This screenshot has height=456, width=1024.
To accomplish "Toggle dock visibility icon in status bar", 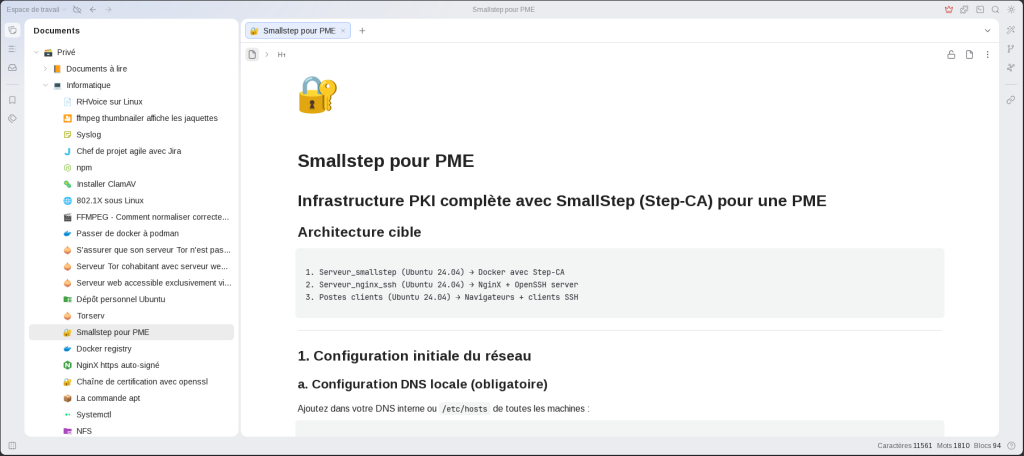I will click(12, 446).
